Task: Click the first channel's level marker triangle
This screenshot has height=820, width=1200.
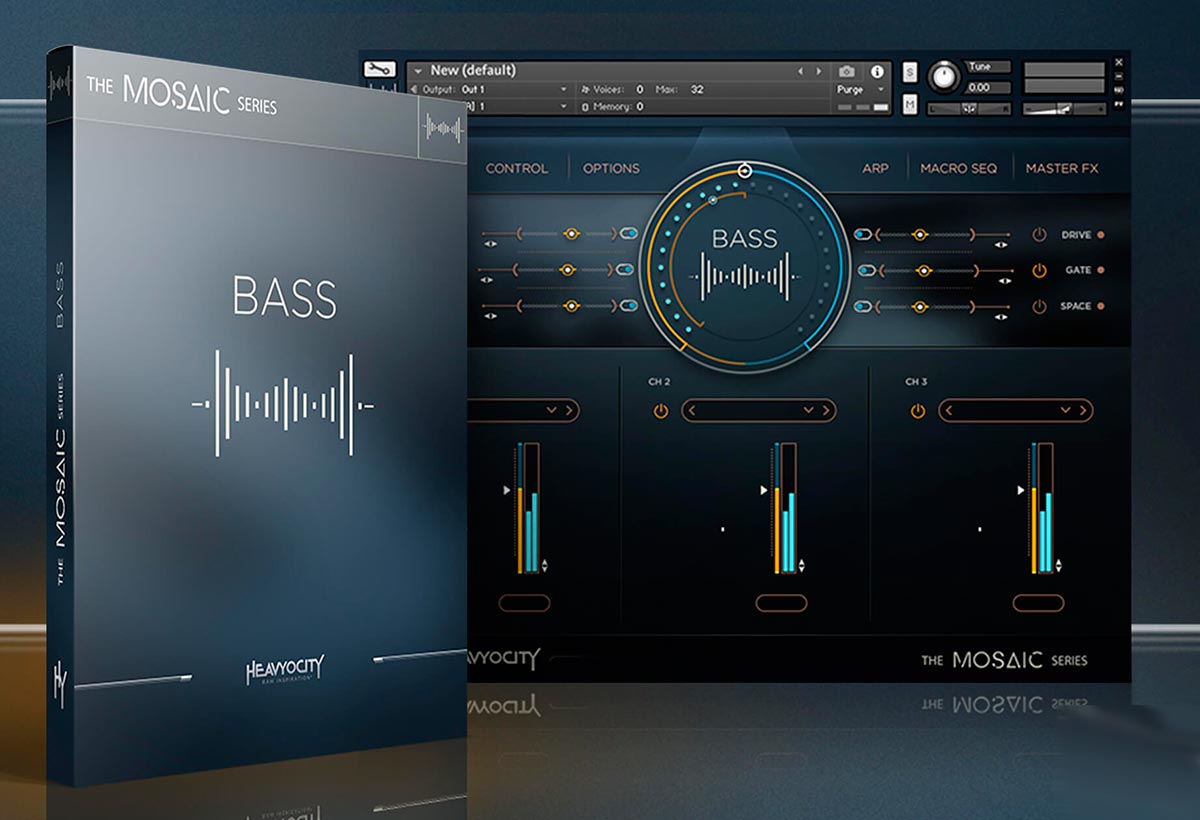Action: point(509,490)
